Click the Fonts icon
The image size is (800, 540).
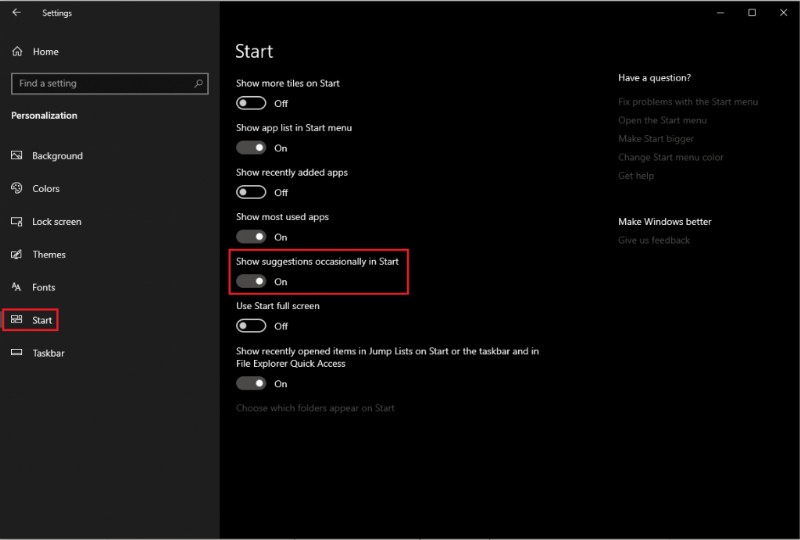17,287
